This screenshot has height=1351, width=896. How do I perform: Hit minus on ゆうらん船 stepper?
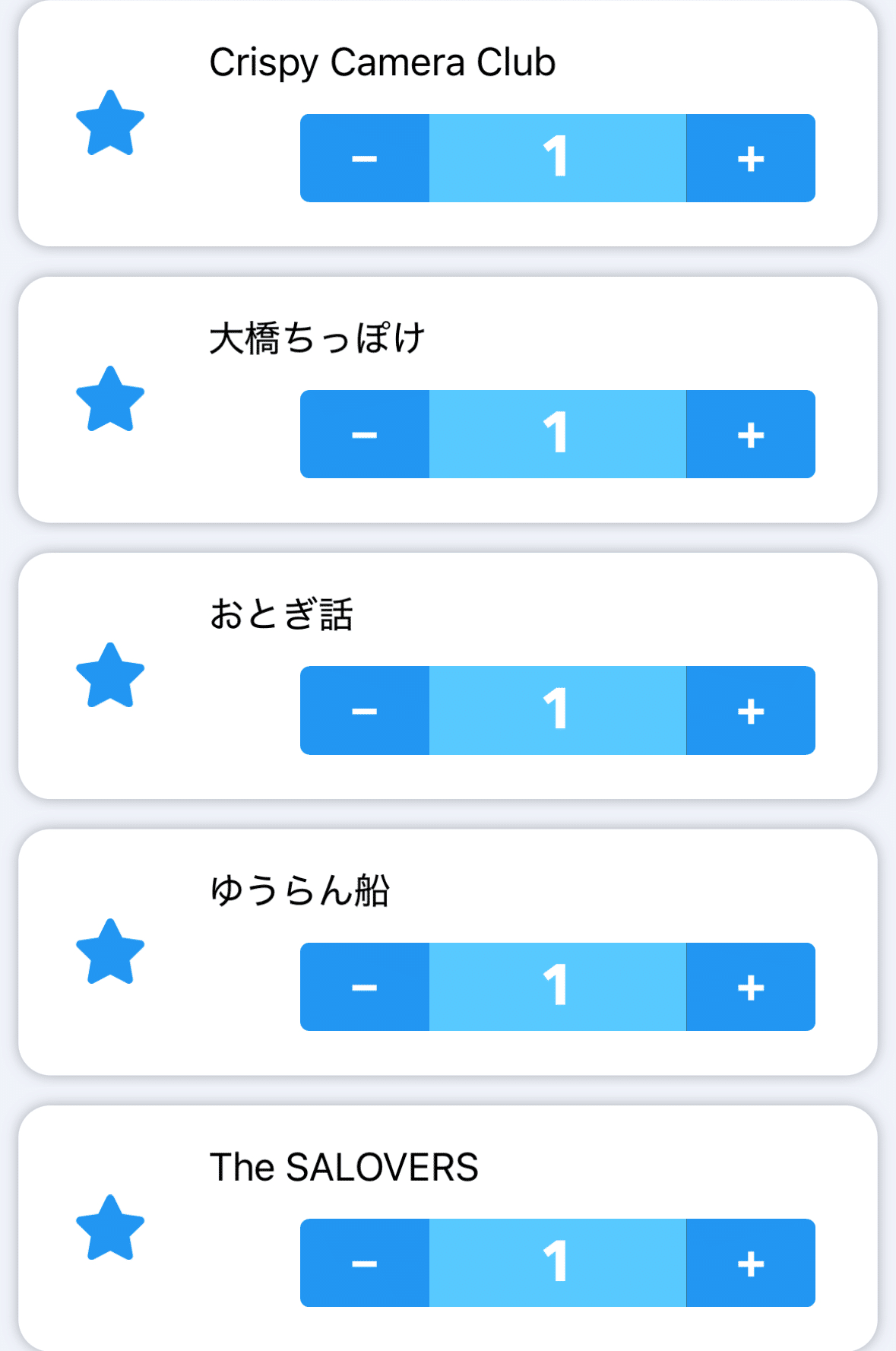(365, 987)
